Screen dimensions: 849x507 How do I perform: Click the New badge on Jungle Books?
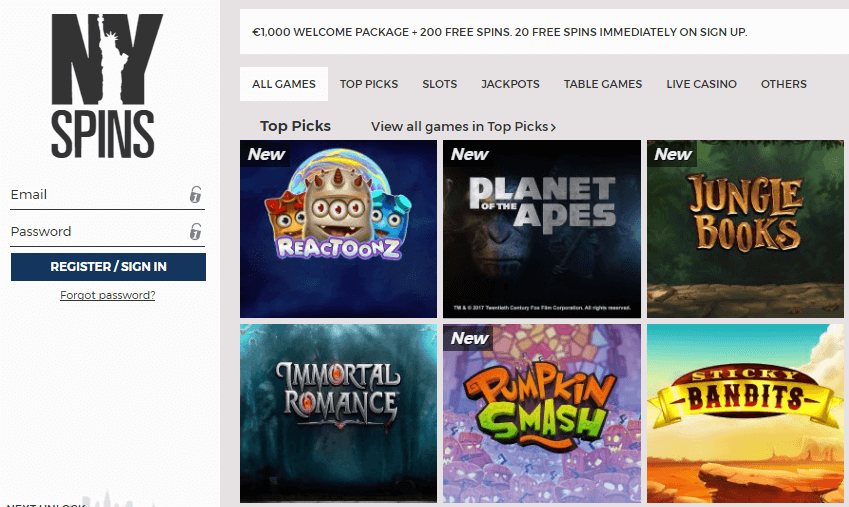(x=672, y=154)
